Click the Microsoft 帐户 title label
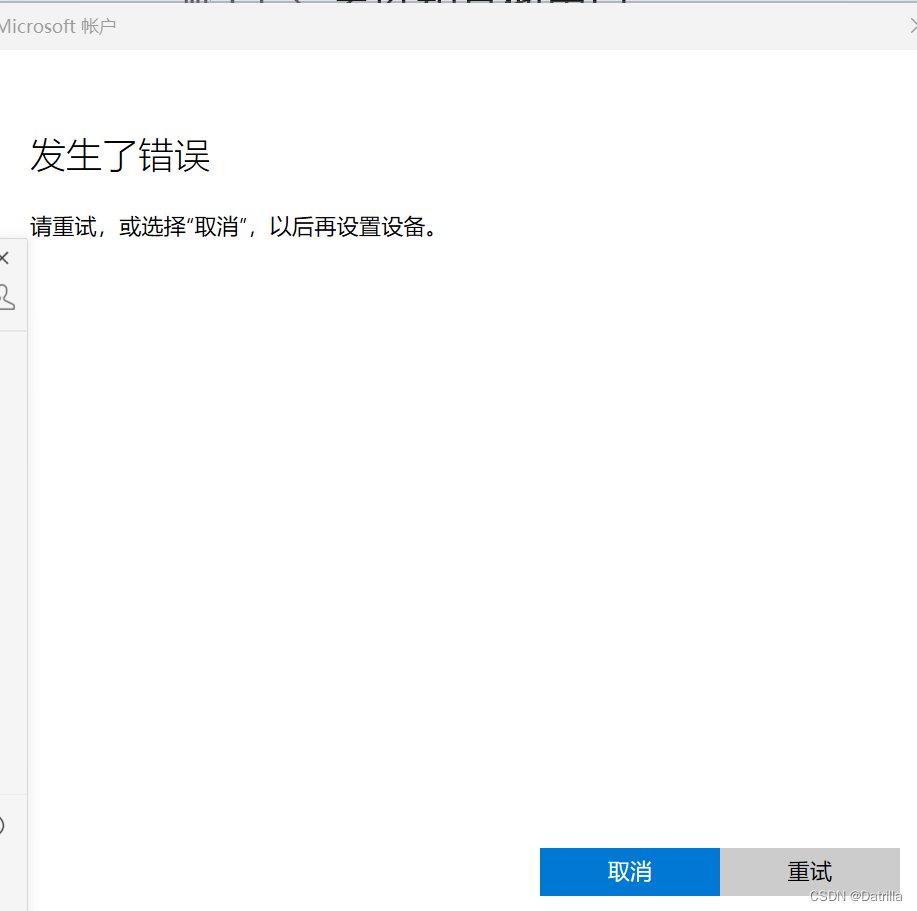The width and height of the screenshot is (917, 911). pyautogui.click(x=59, y=26)
